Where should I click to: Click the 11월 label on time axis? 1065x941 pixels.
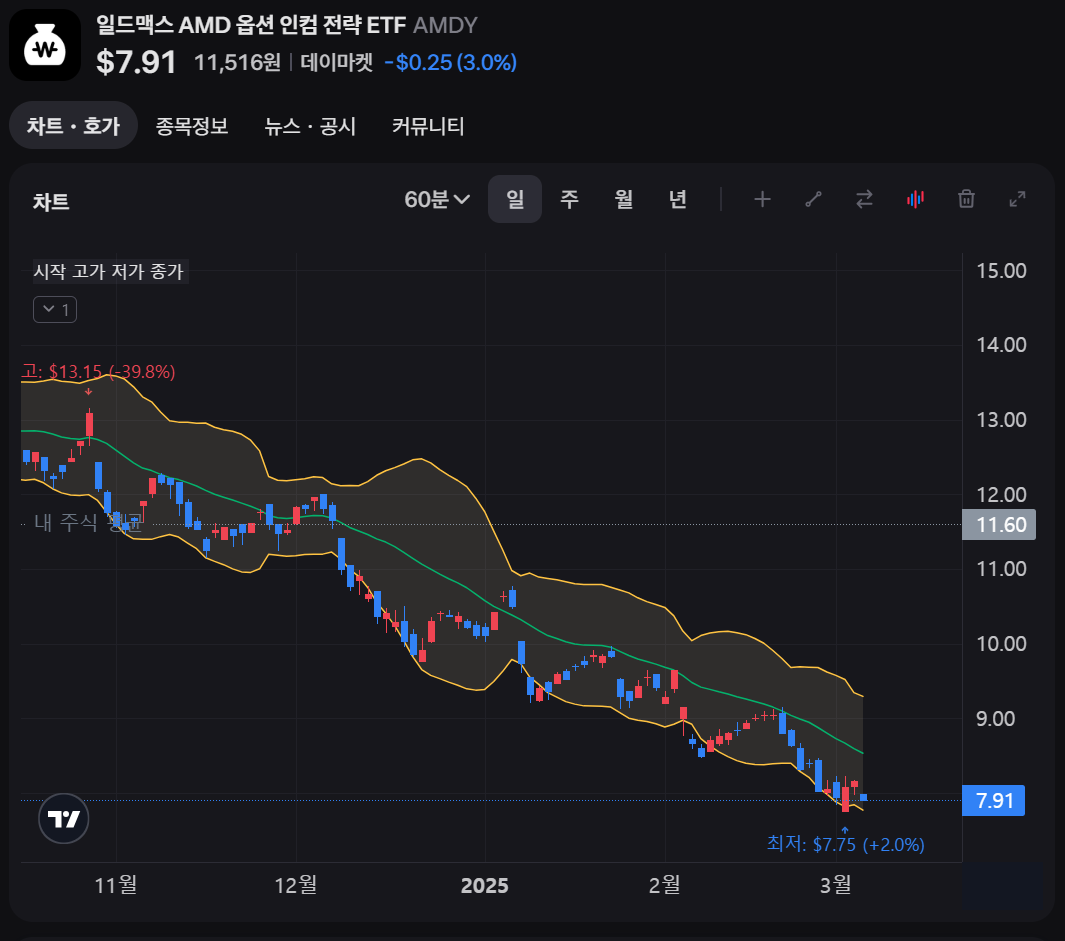[116, 885]
